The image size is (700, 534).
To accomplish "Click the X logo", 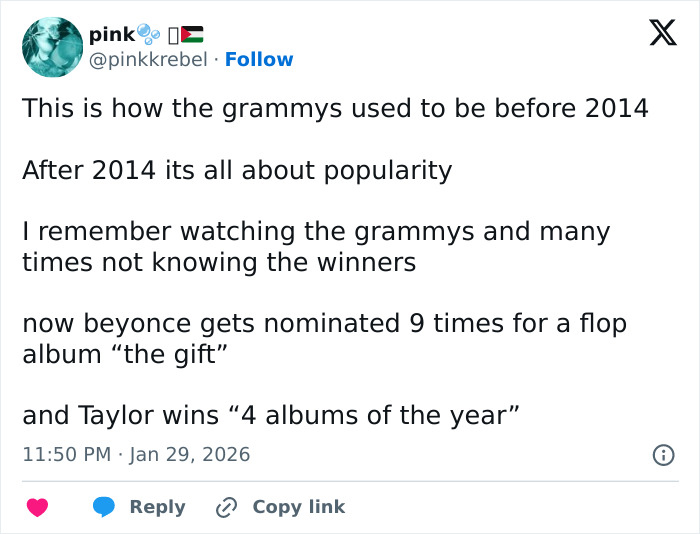I will click(x=656, y=35).
